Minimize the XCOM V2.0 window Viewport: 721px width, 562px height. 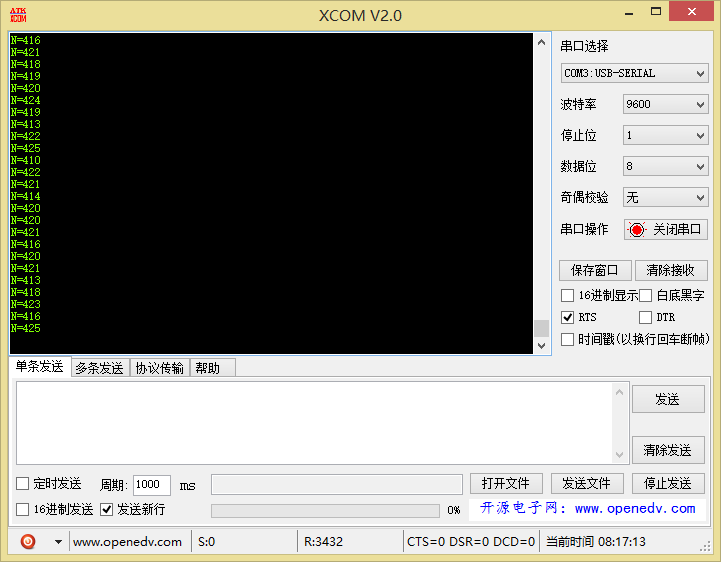[629, 13]
